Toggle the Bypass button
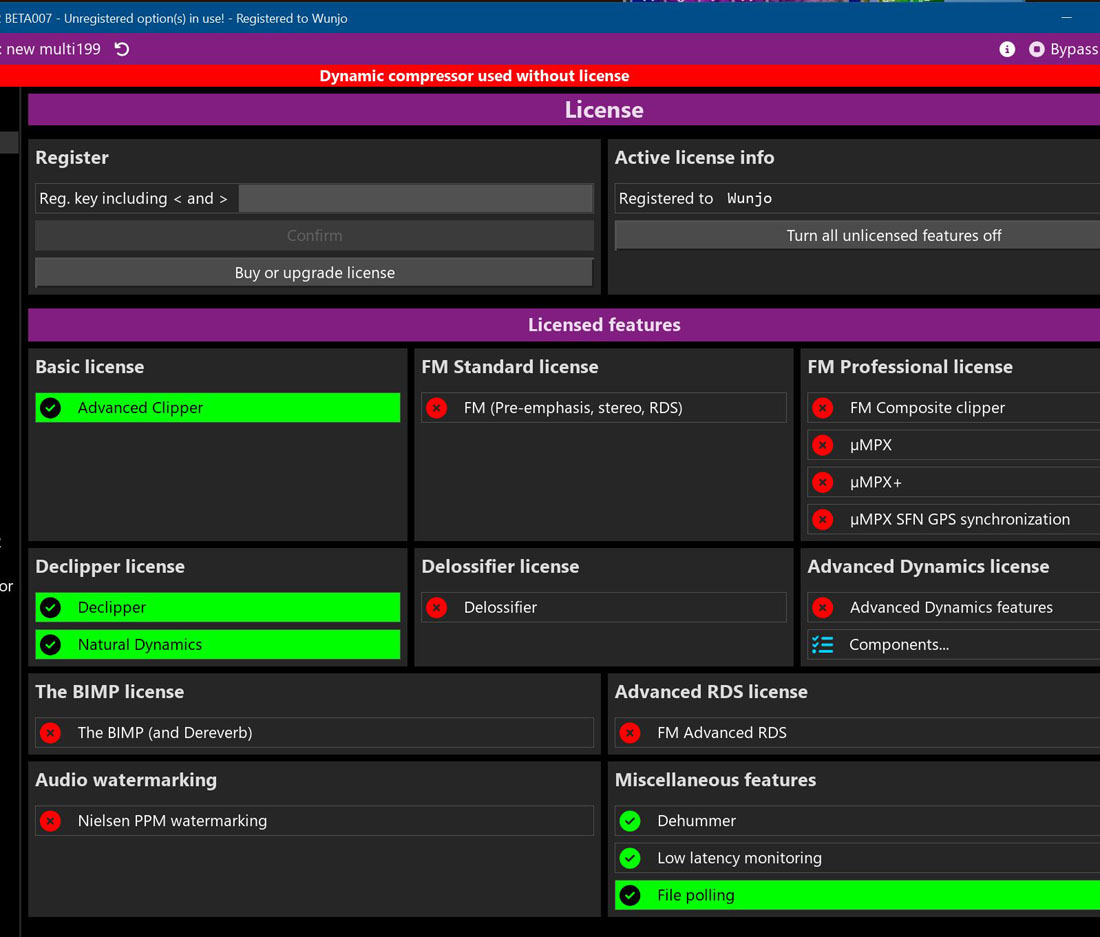The height and width of the screenshot is (937, 1100). coord(1064,49)
